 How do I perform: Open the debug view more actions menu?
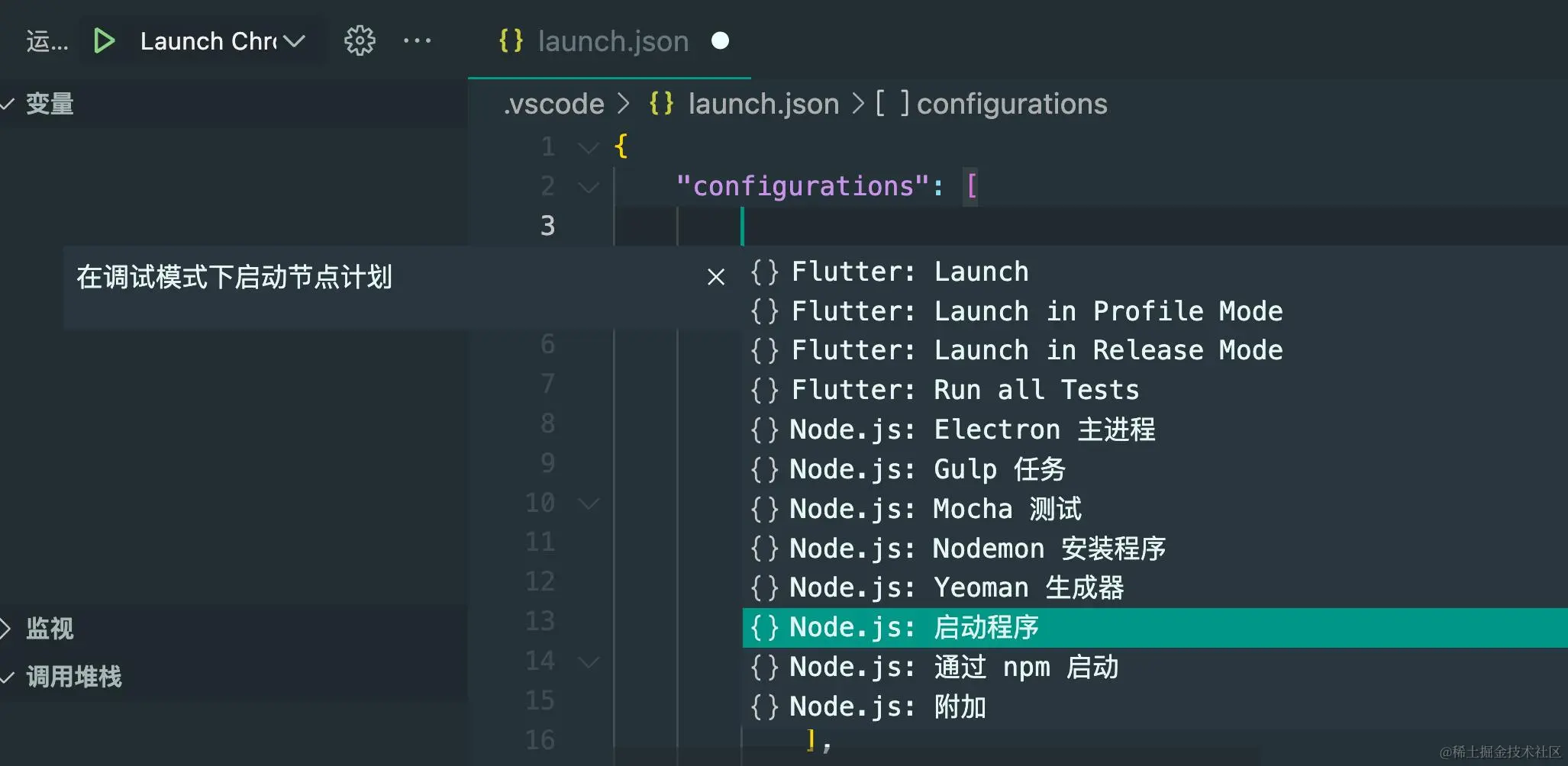(417, 41)
